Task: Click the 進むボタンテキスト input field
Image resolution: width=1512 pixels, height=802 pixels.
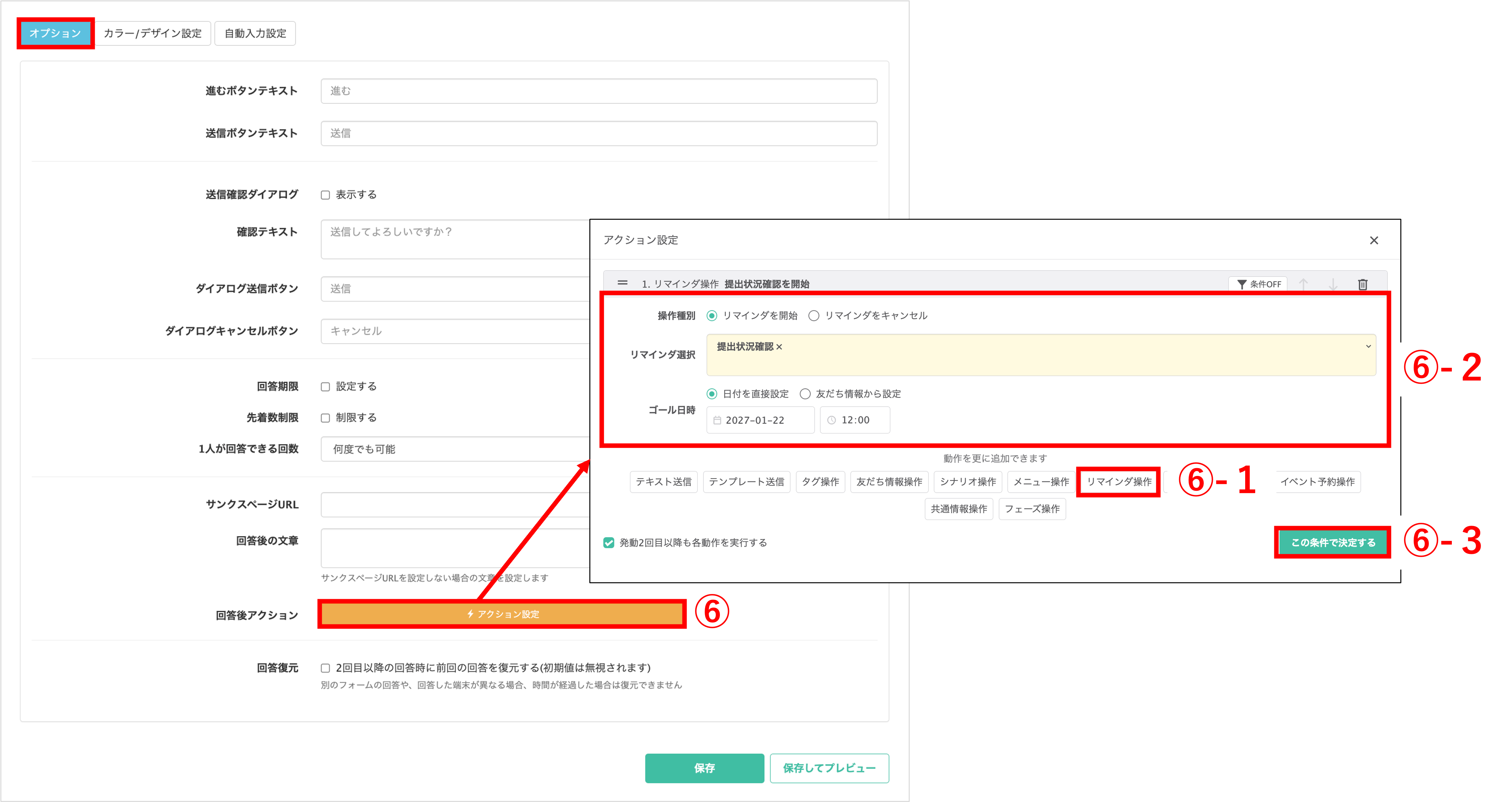Action: coord(598,91)
